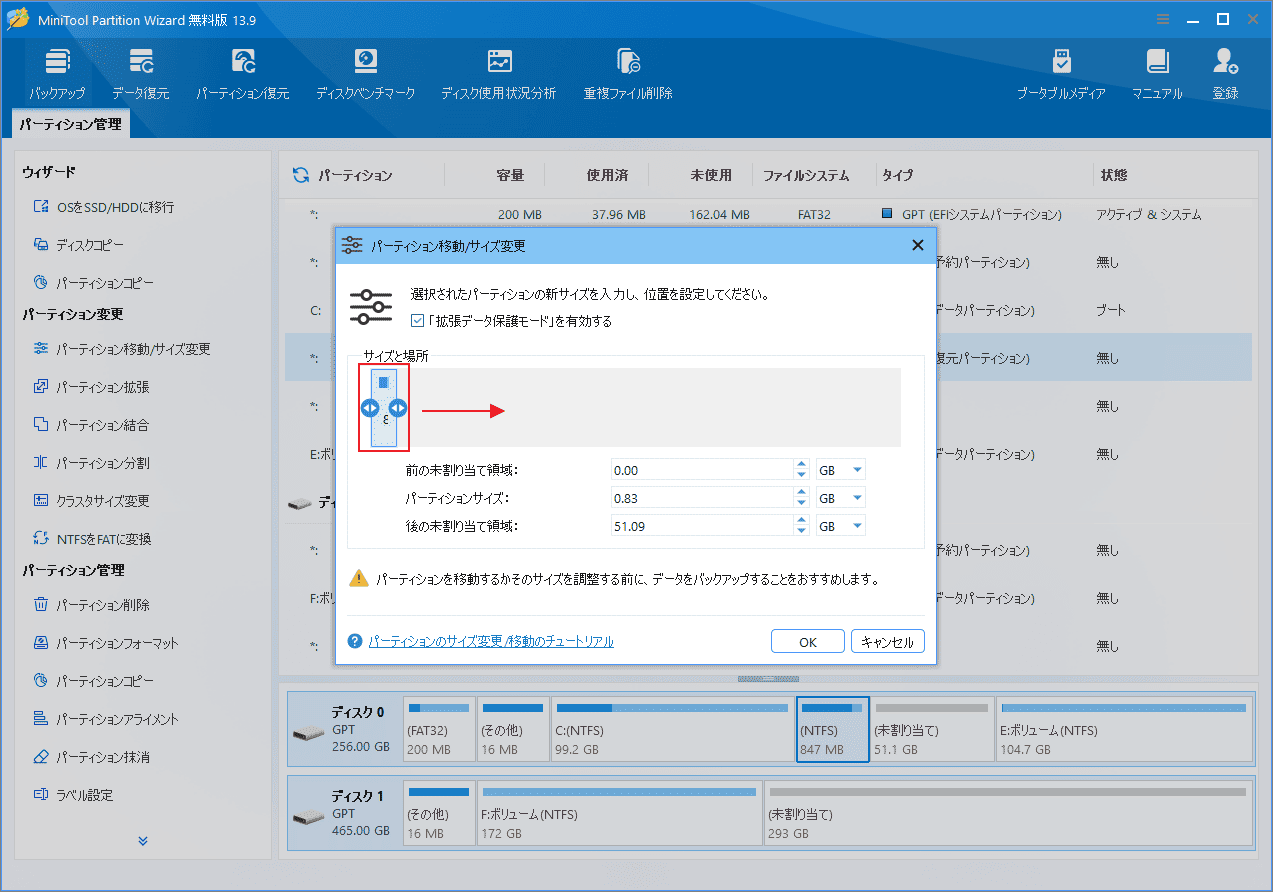This screenshot has width=1273, height=892.
Task: Open the バックアップ tool in the toolbar
Action: tap(57, 75)
